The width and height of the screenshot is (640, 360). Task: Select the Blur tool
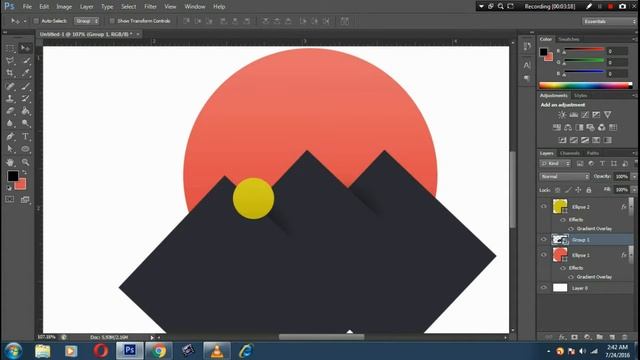tap(10, 123)
